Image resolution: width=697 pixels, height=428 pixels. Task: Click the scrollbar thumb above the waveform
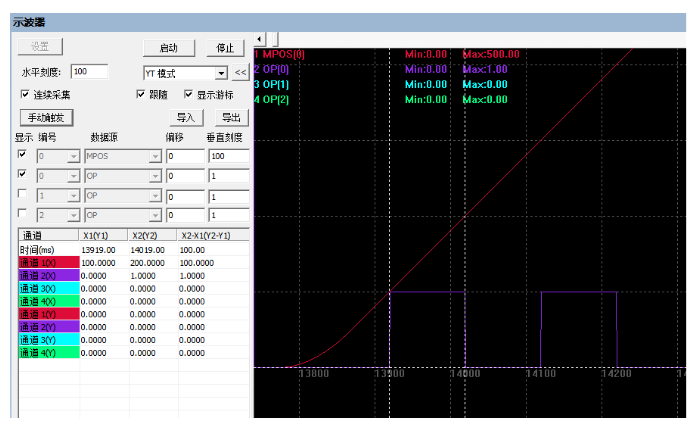point(276,39)
